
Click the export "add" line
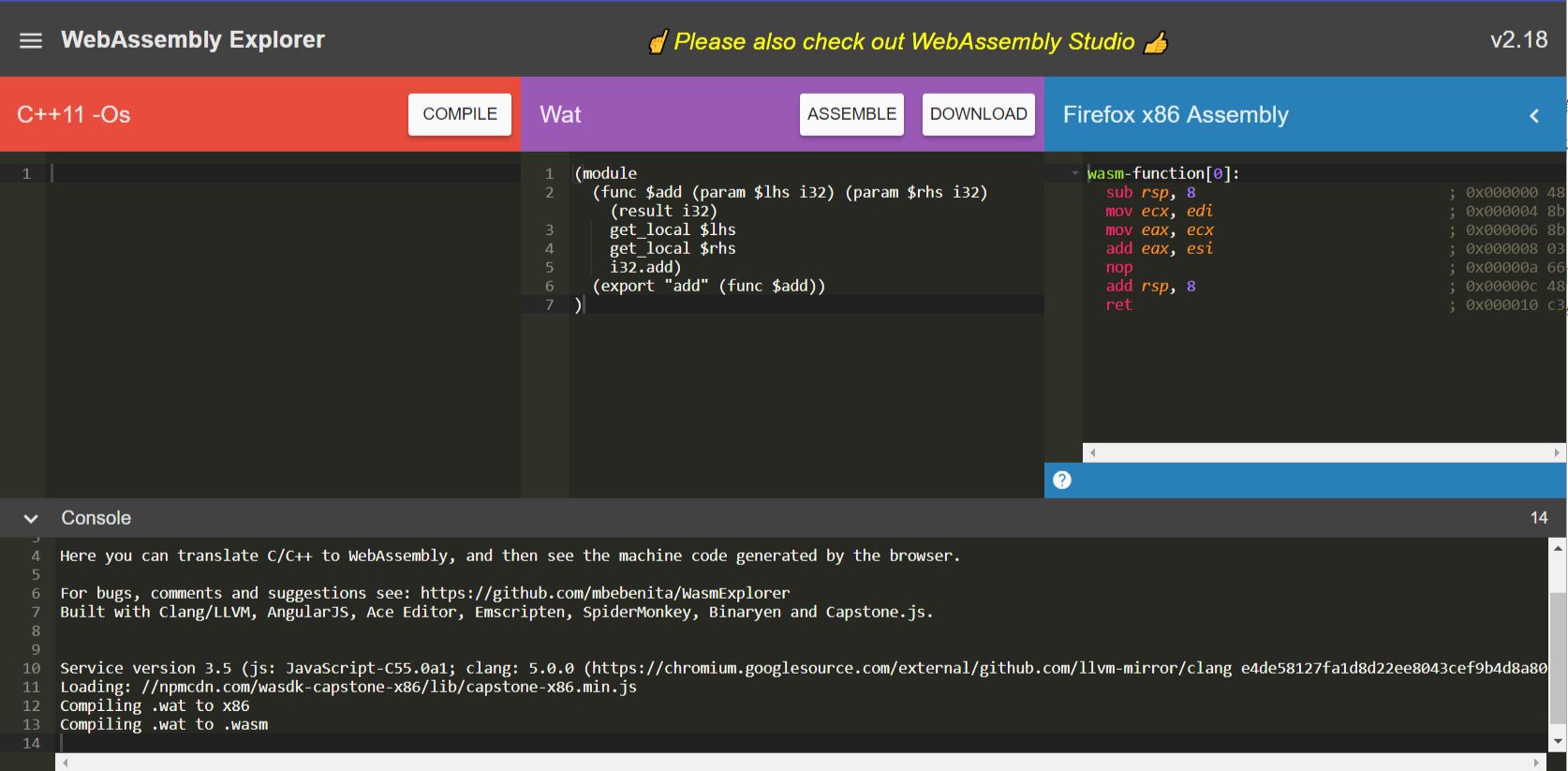click(709, 286)
